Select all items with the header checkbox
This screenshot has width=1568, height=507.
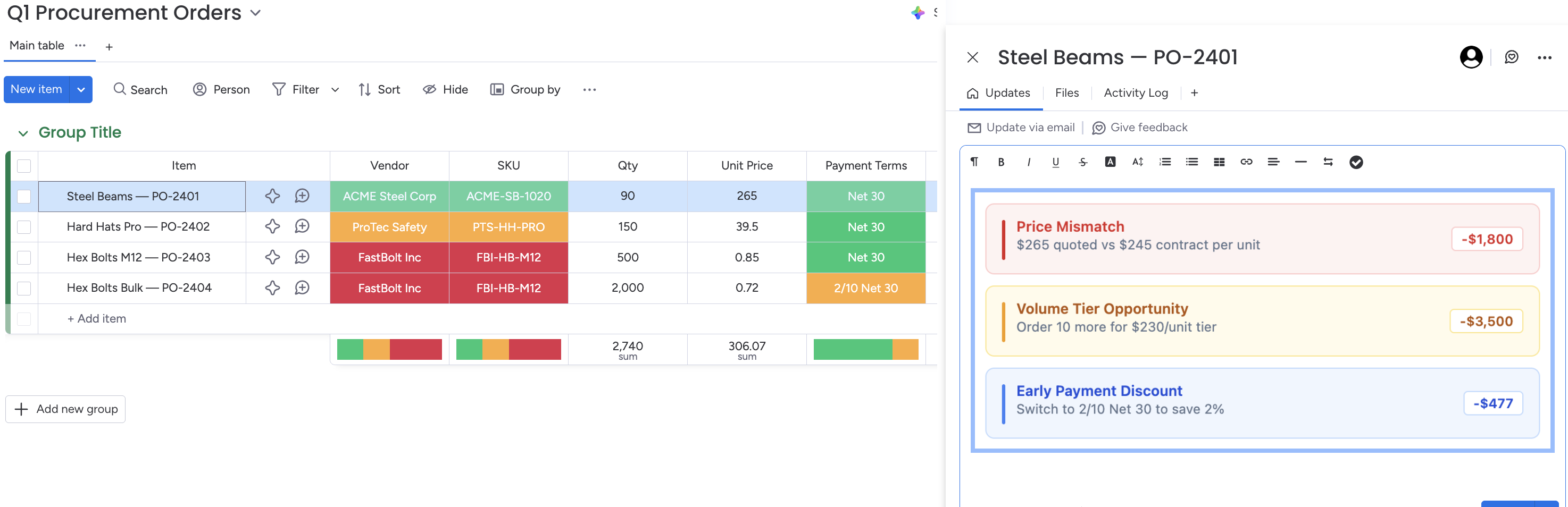pyautogui.click(x=24, y=165)
